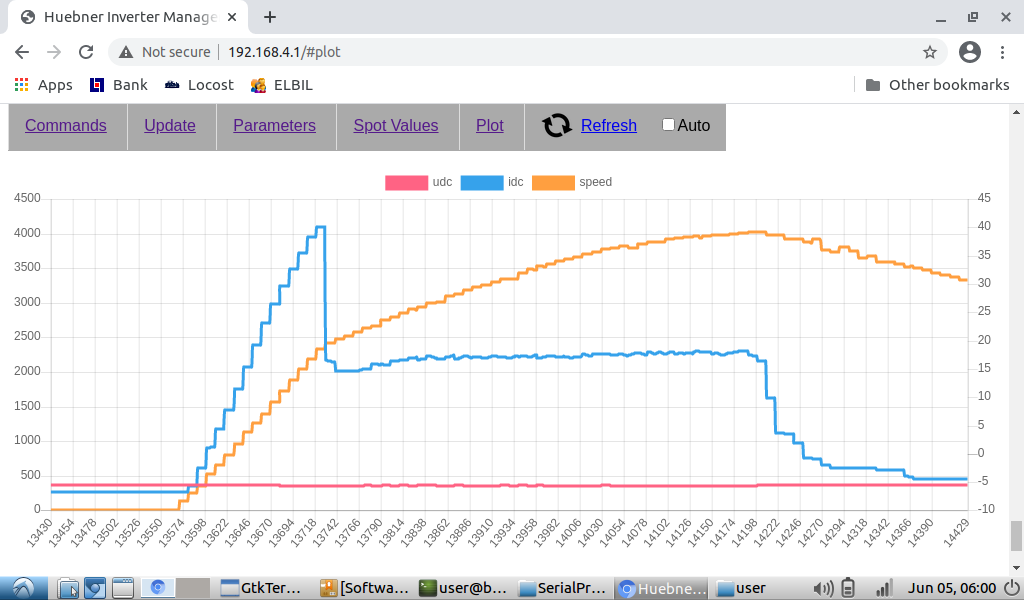The height and width of the screenshot is (600, 1024).
Task: Open the Chrome three-dot menu
Action: click(1003, 52)
